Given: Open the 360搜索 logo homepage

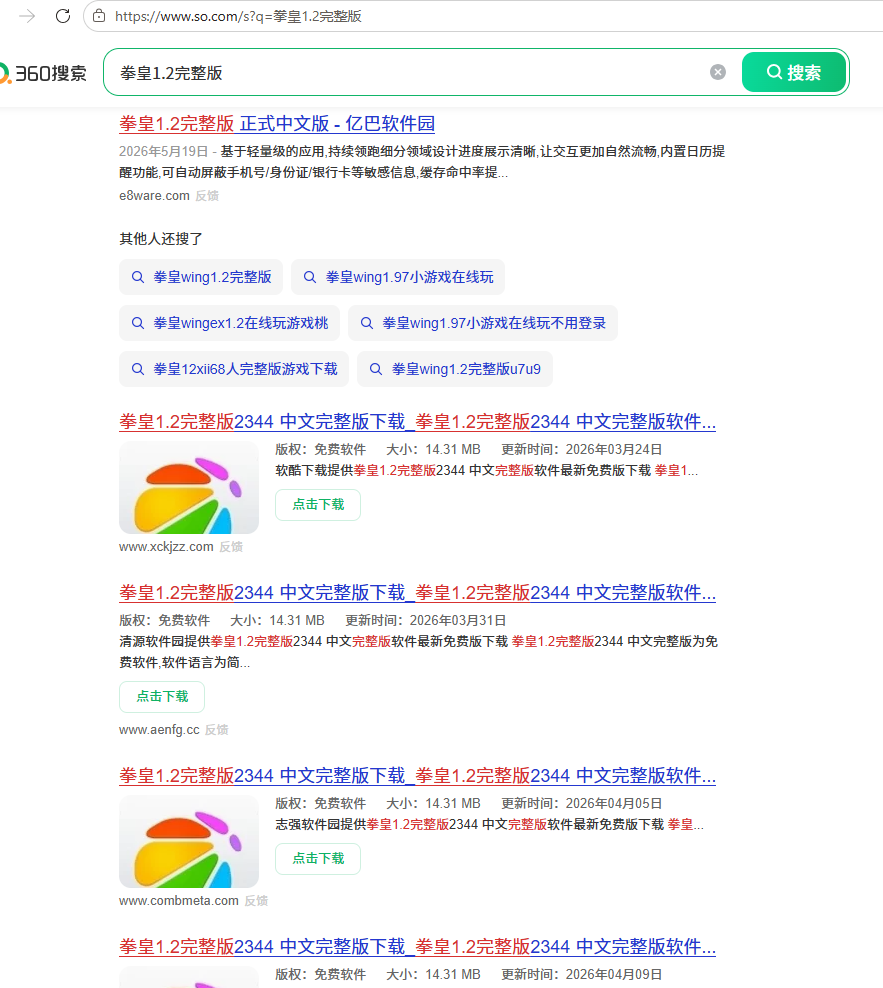Looking at the screenshot, I should (43, 73).
